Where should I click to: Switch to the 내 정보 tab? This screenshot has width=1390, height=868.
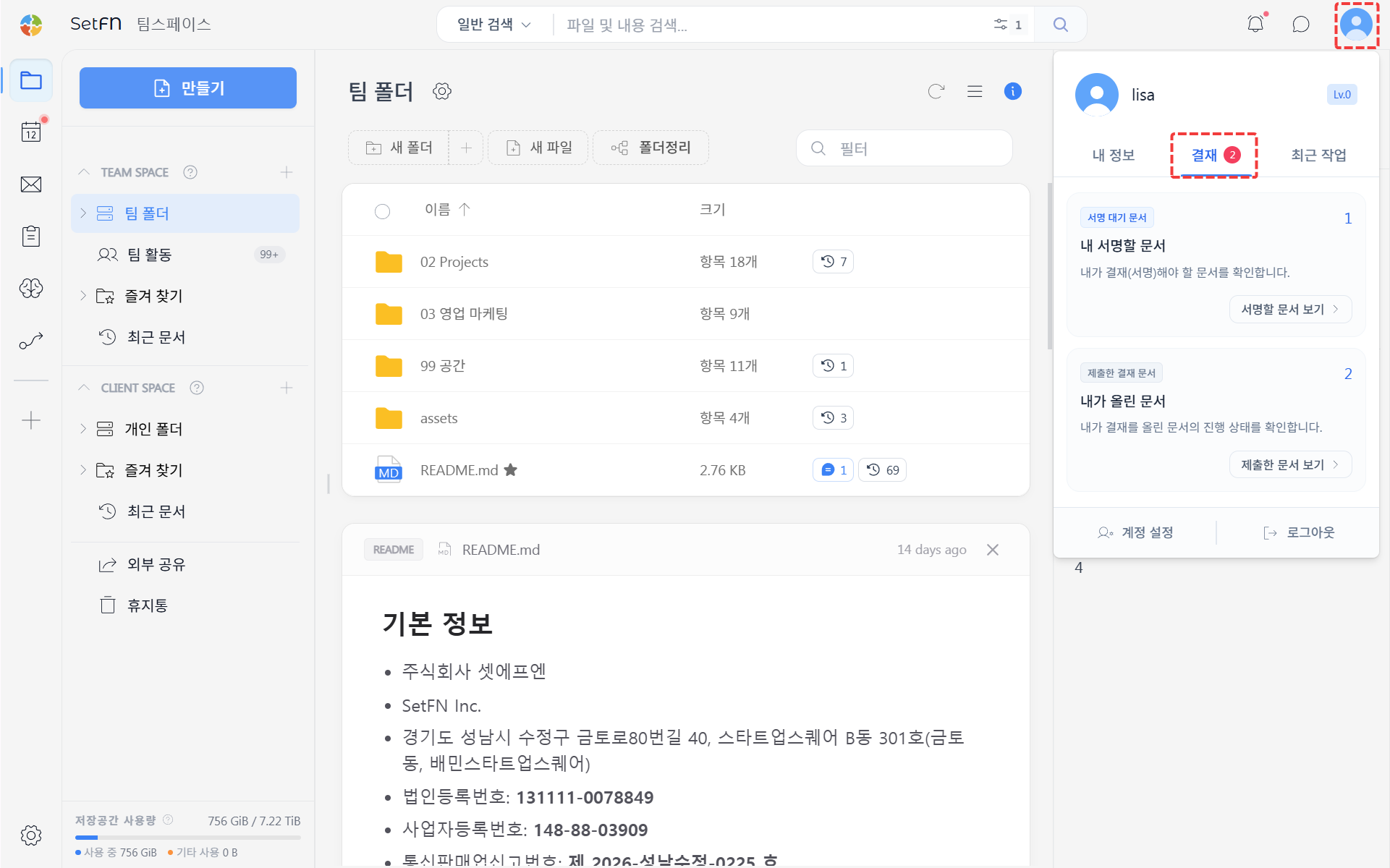(x=1113, y=155)
